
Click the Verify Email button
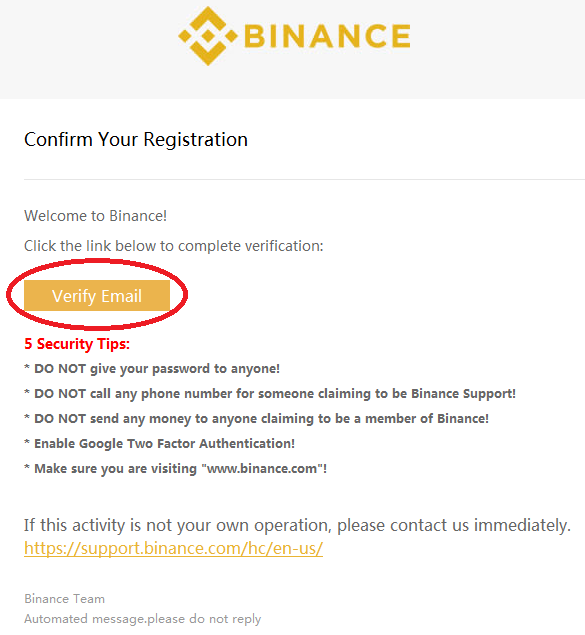pos(97,296)
